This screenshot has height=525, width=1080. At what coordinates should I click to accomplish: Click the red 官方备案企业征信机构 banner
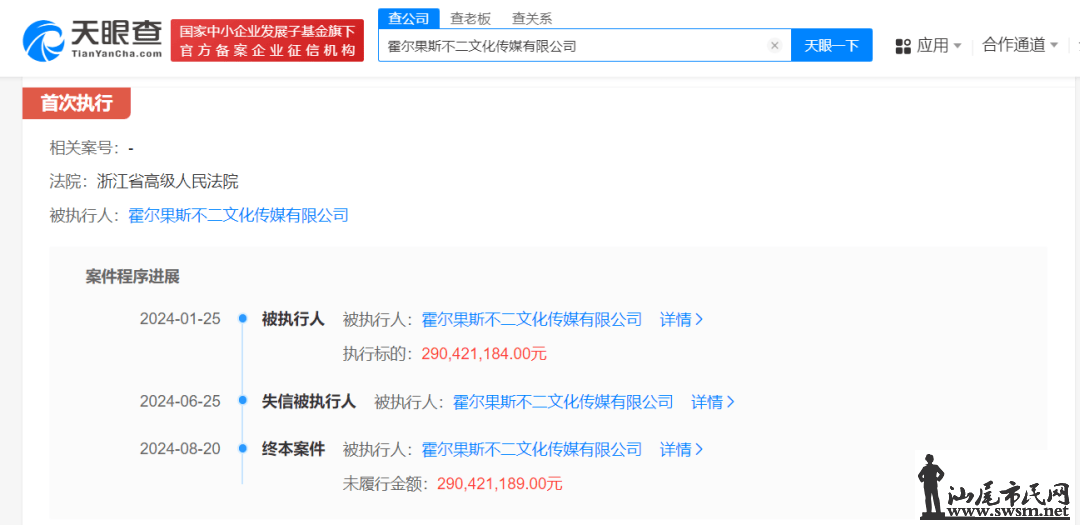point(267,41)
